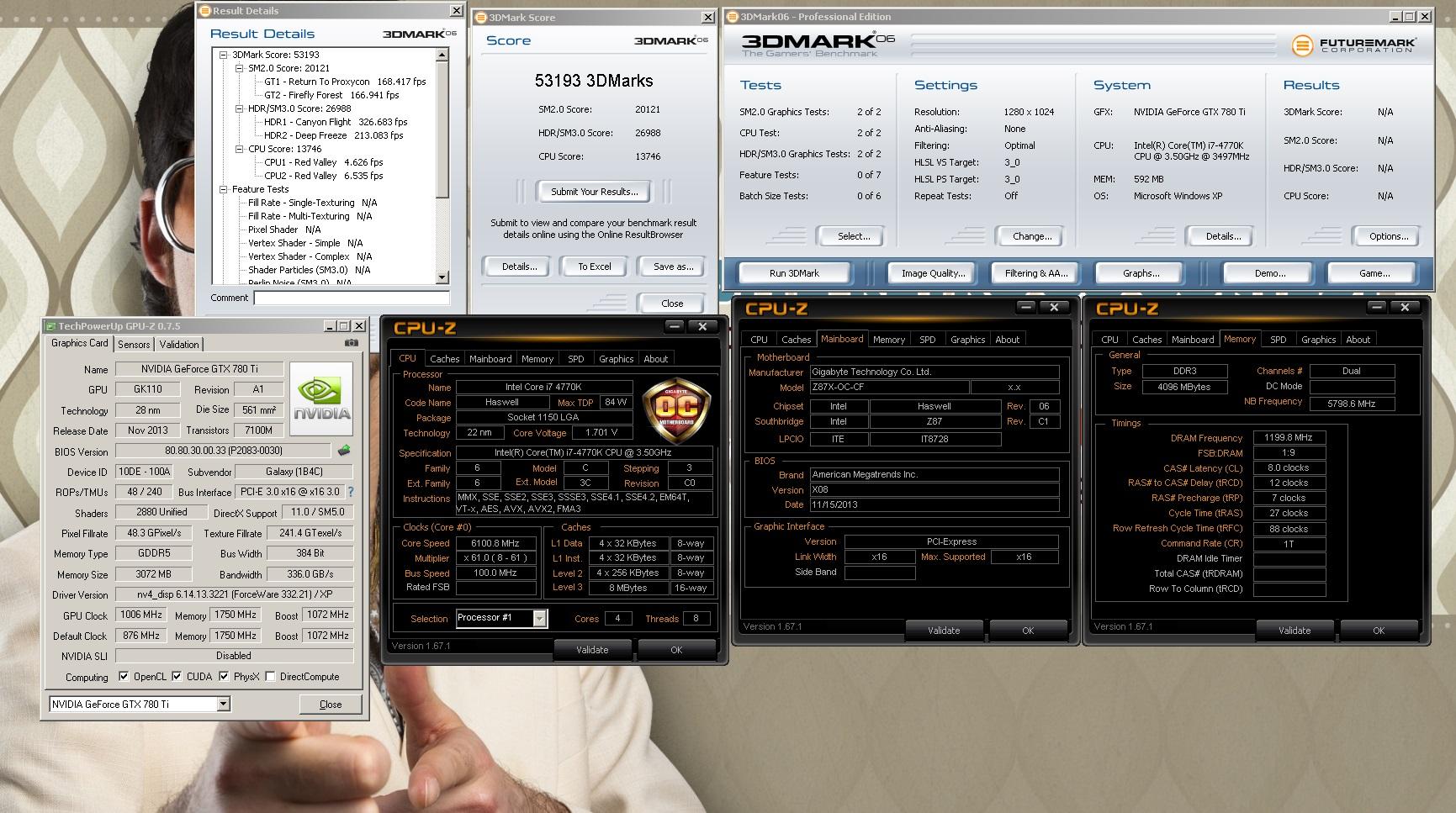Click the Run 3DMark button
1456x813 pixels.
(x=794, y=273)
